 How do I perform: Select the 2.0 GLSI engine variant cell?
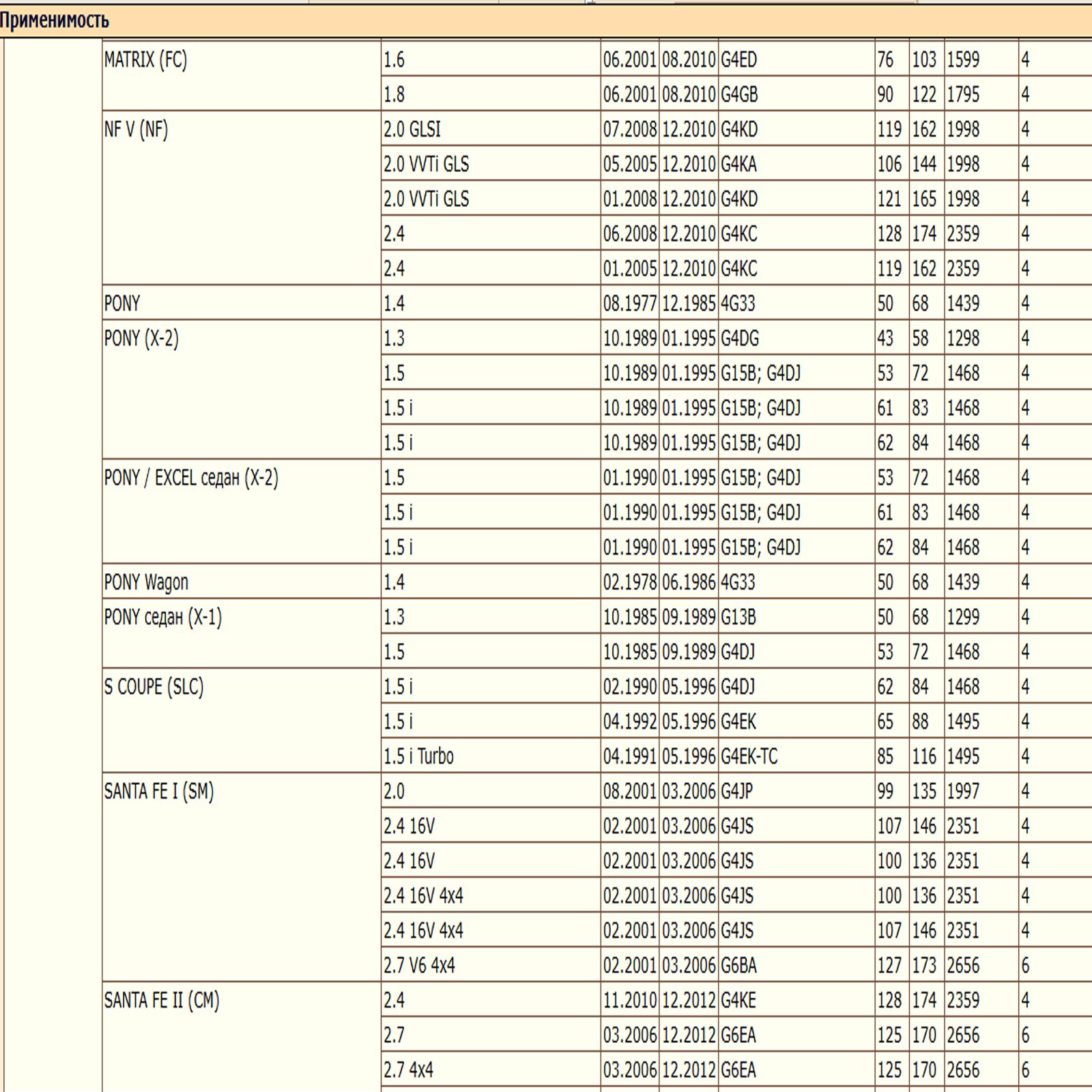tap(412, 130)
